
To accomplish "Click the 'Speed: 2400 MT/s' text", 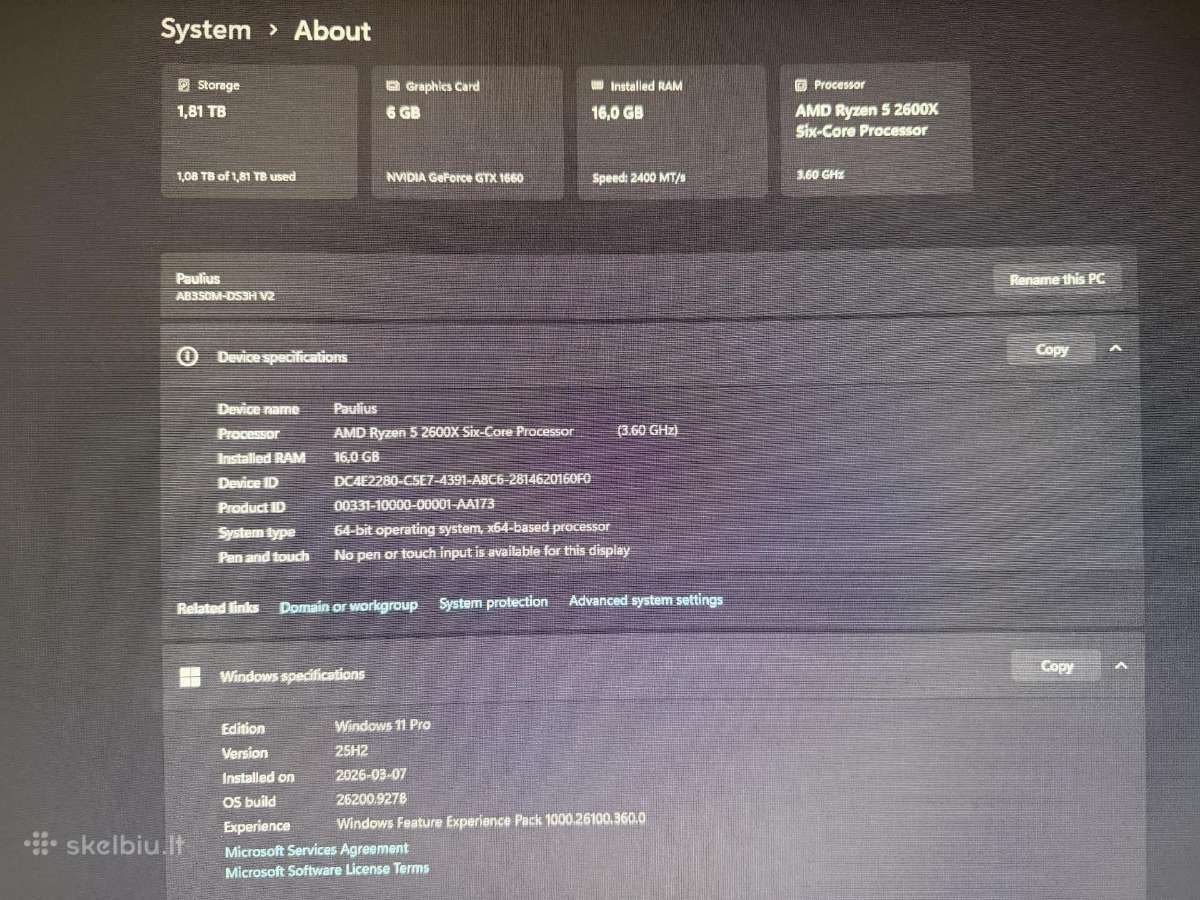I will pos(638,177).
